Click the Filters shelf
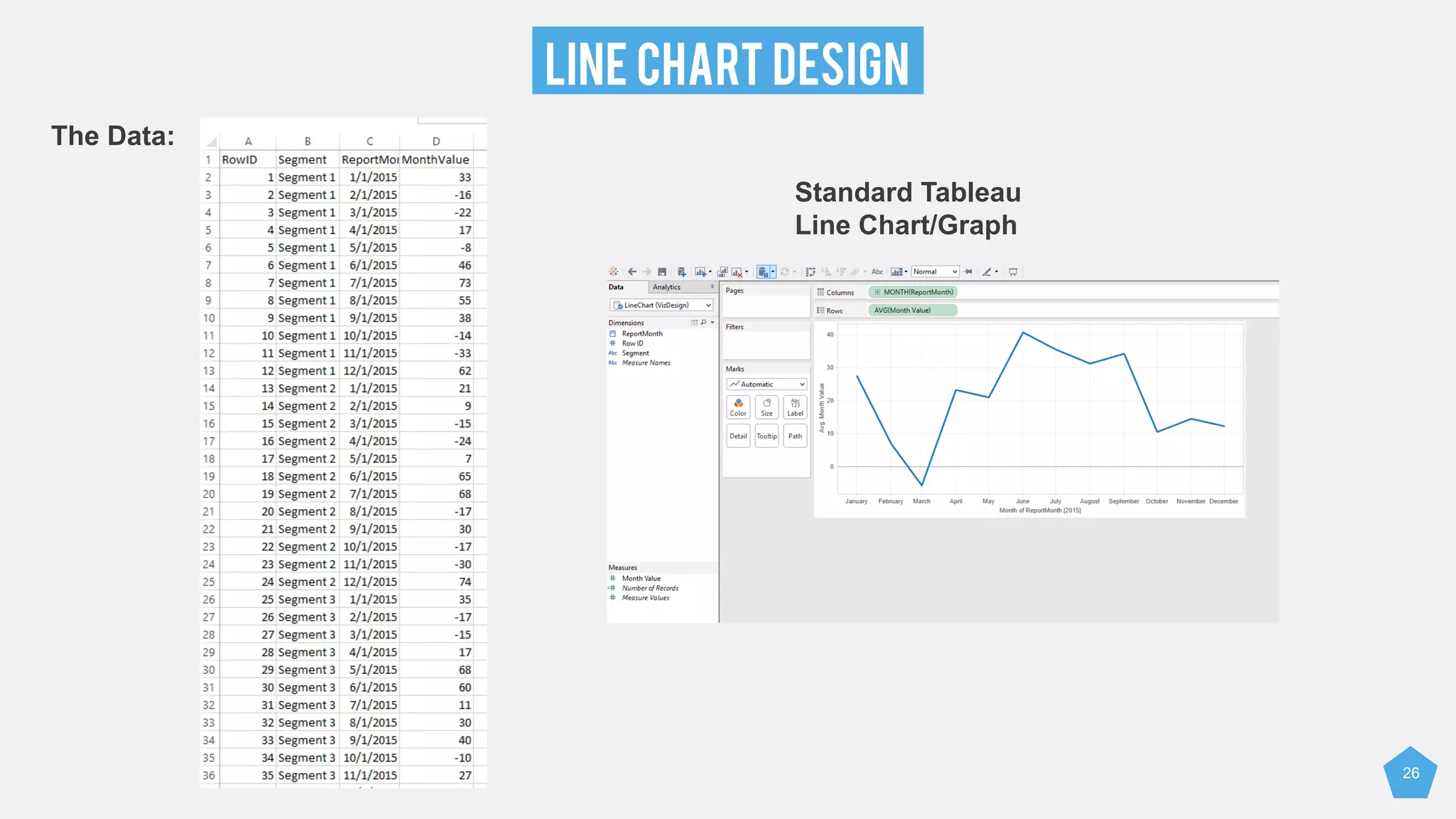1456x819 pixels. click(766, 341)
